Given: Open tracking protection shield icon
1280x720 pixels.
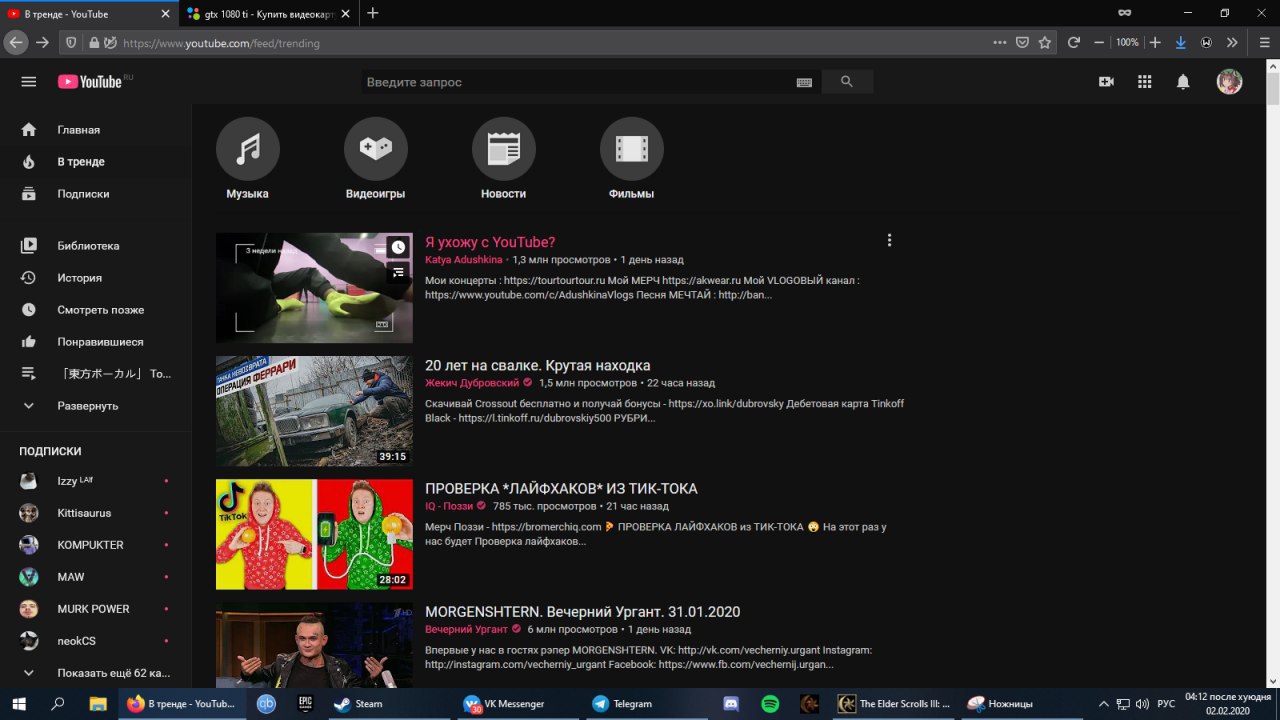Looking at the screenshot, I should coord(71,43).
